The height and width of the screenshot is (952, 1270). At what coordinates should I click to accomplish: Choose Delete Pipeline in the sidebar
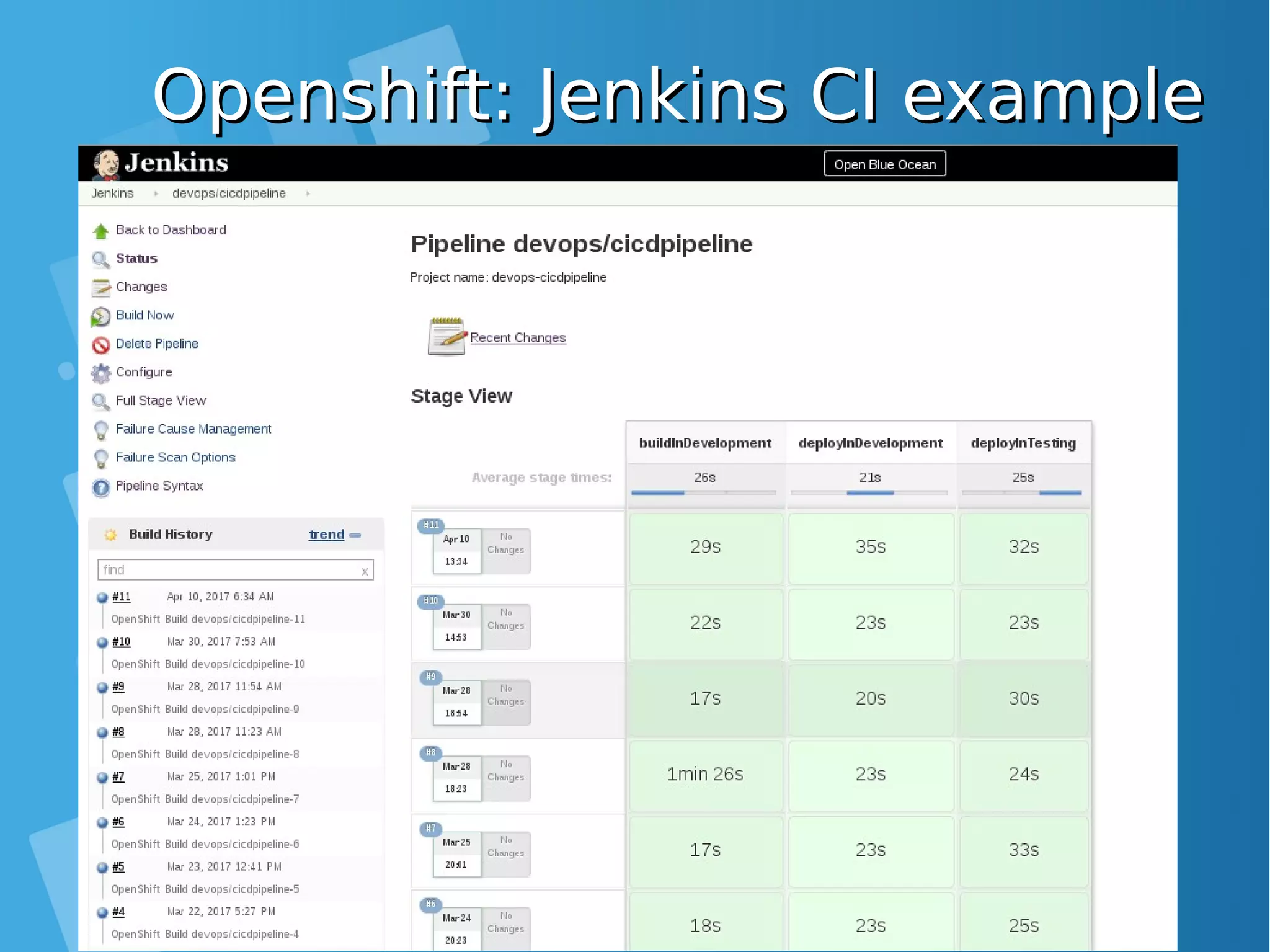[157, 344]
